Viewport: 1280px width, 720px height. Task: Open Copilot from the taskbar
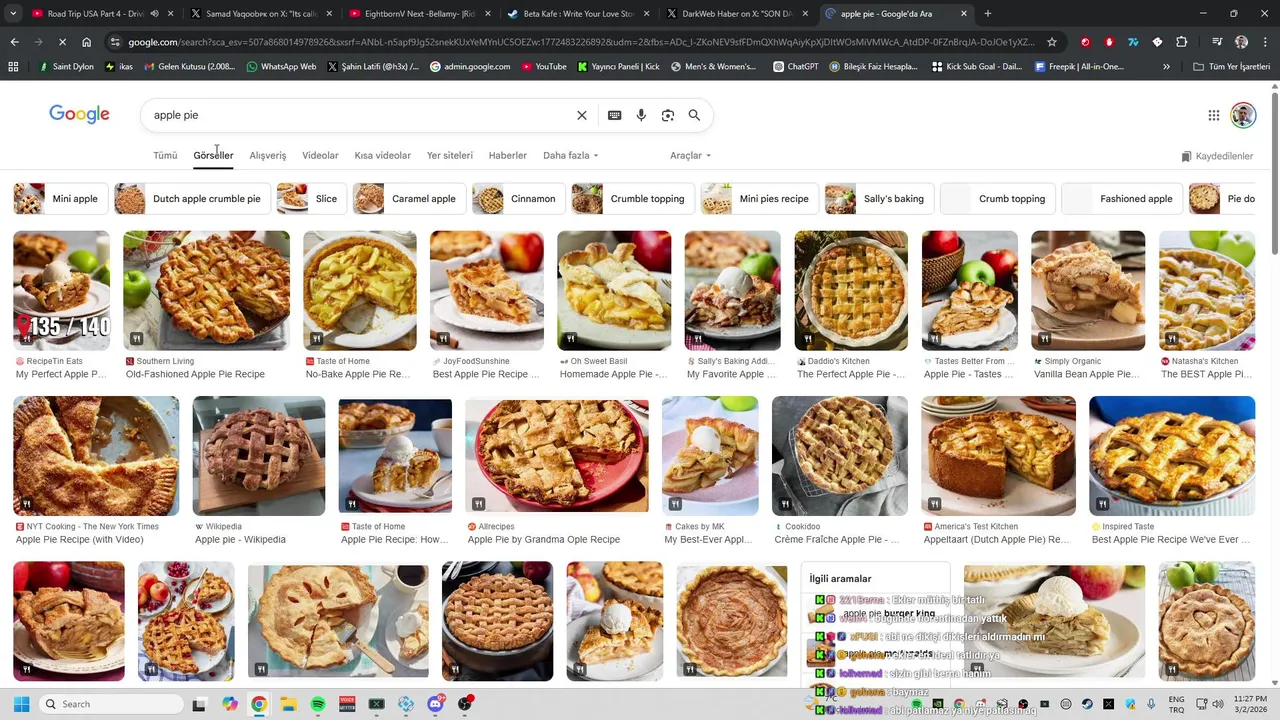(x=230, y=704)
